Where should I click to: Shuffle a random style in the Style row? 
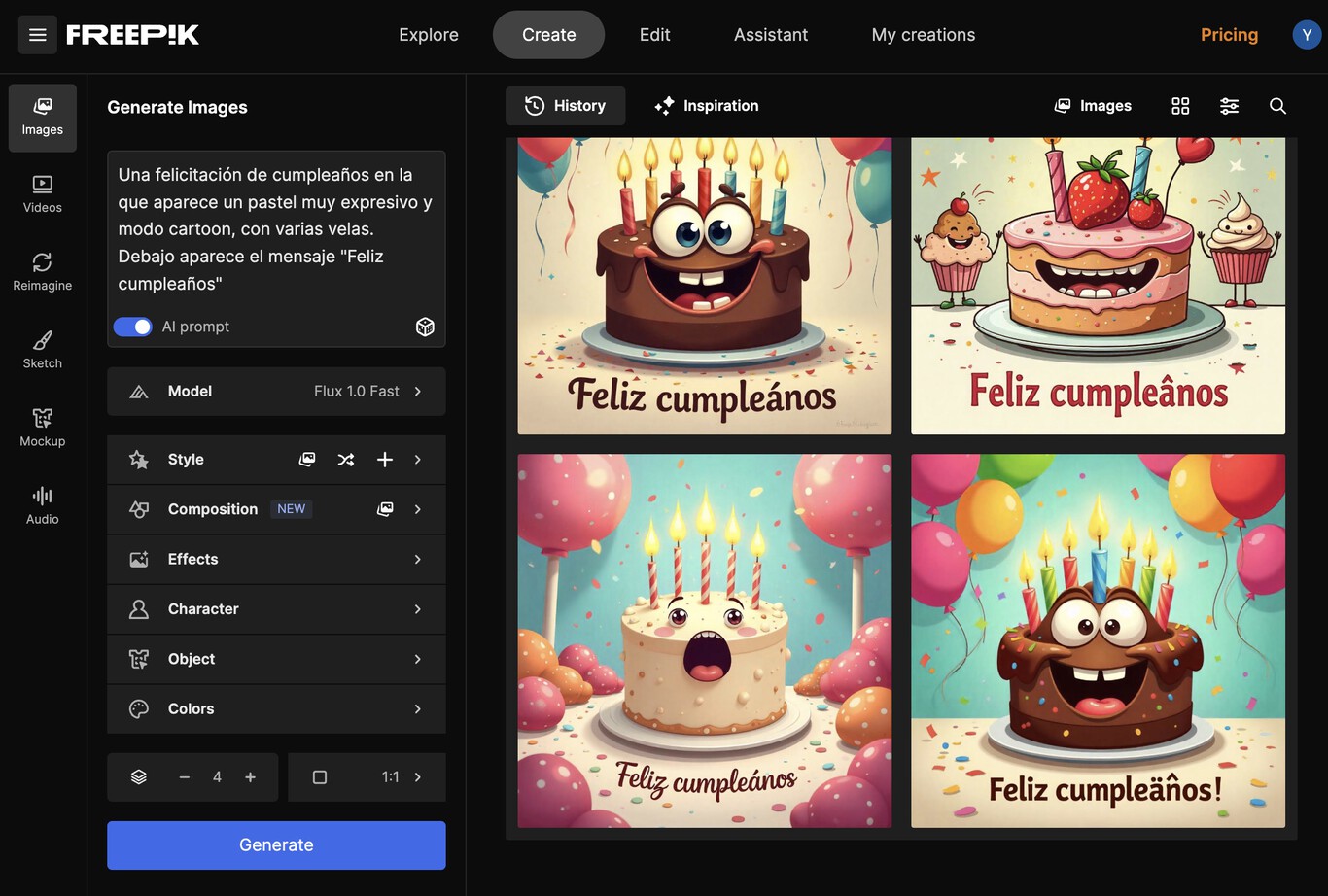345,459
